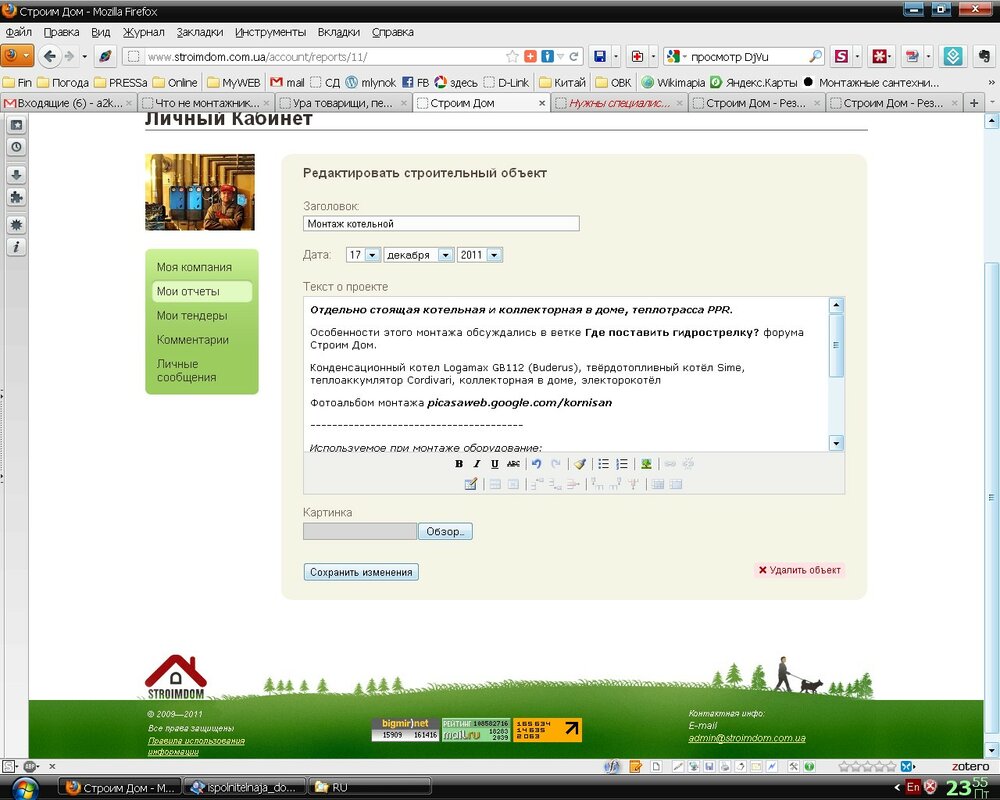Reload the page with the address bar refresh icon

(x=574, y=56)
